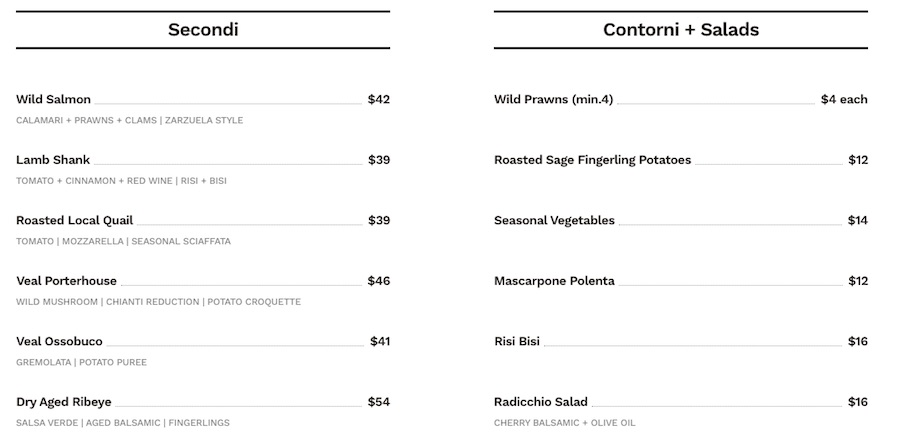Viewport: 900px width, 445px height.
Task: Select the Wild Salmon menu item
Action: pyautogui.click(x=53, y=99)
